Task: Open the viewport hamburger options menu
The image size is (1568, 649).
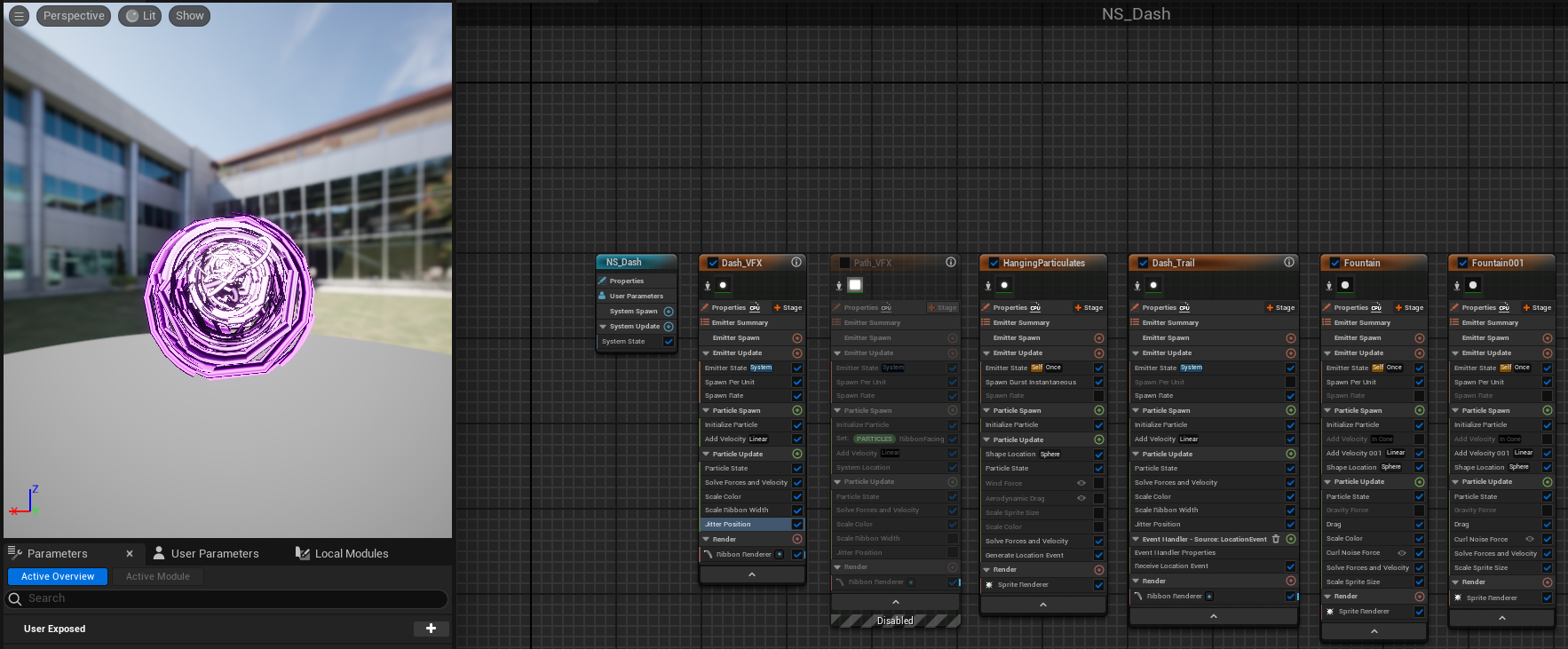Action: coord(19,16)
